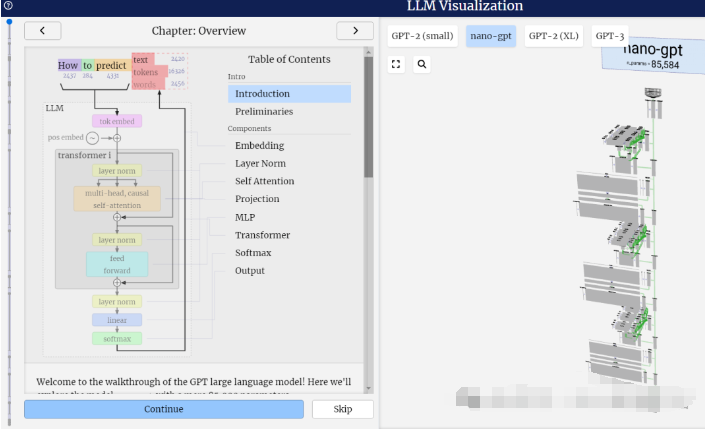Go to previous chapter with left arrow
Screen dimensions: 705x430
42,31
